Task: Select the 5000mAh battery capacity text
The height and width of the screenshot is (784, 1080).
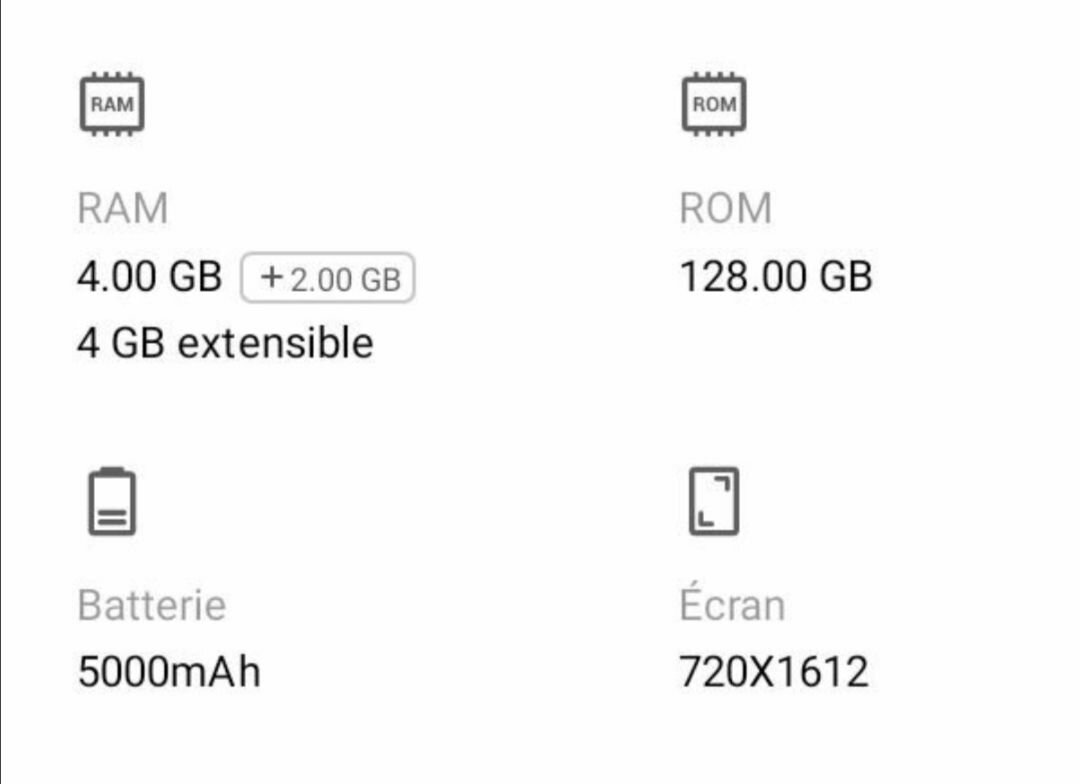Action: 169,672
